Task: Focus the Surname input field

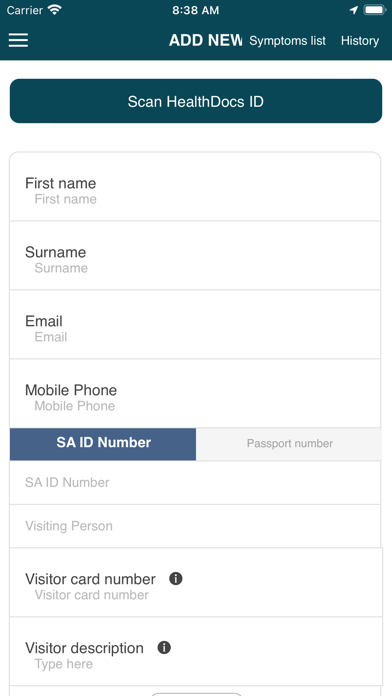Action: pyautogui.click(x=195, y=255)
